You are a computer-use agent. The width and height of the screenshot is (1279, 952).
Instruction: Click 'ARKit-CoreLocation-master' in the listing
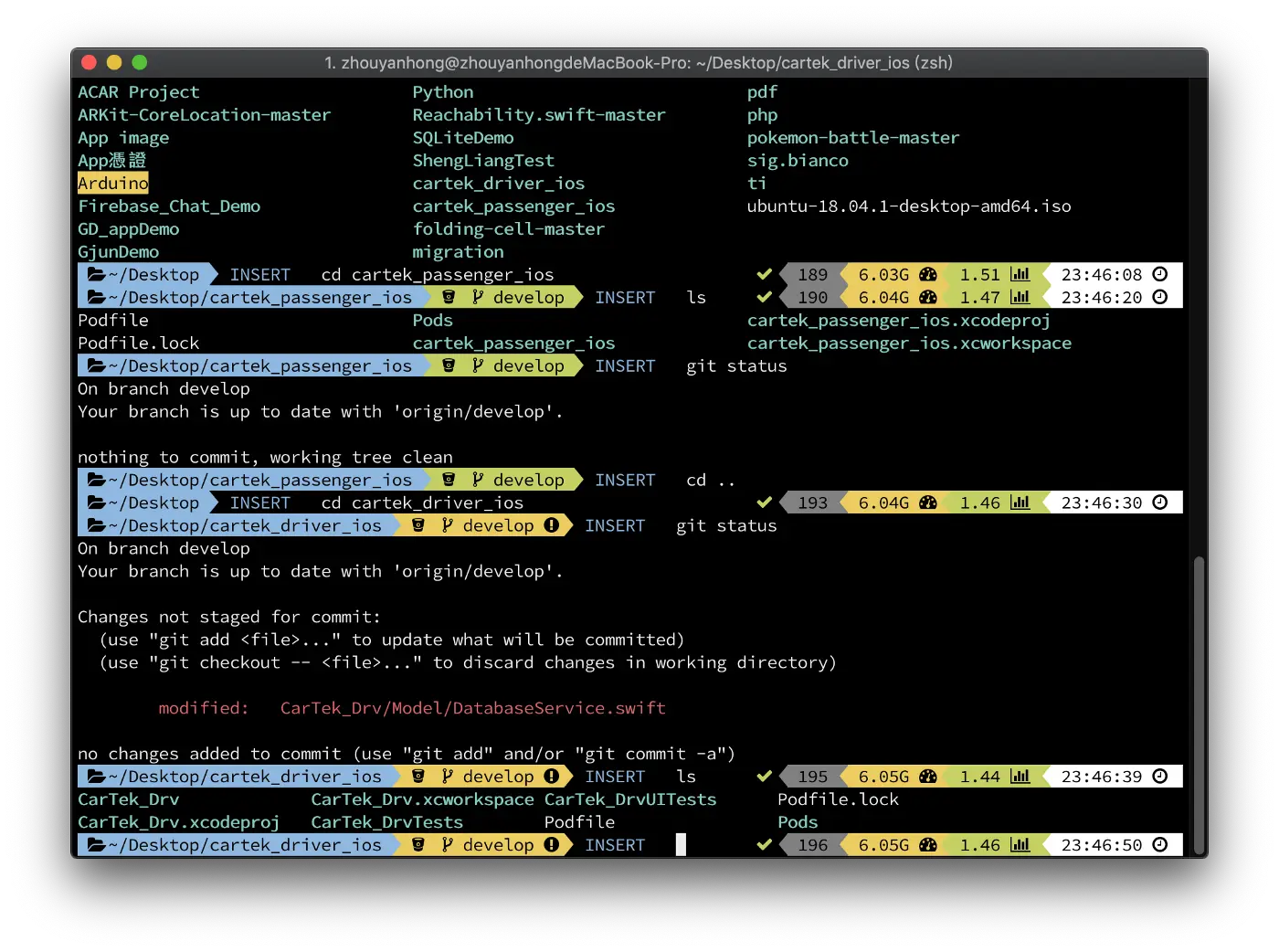pos(205,115)
